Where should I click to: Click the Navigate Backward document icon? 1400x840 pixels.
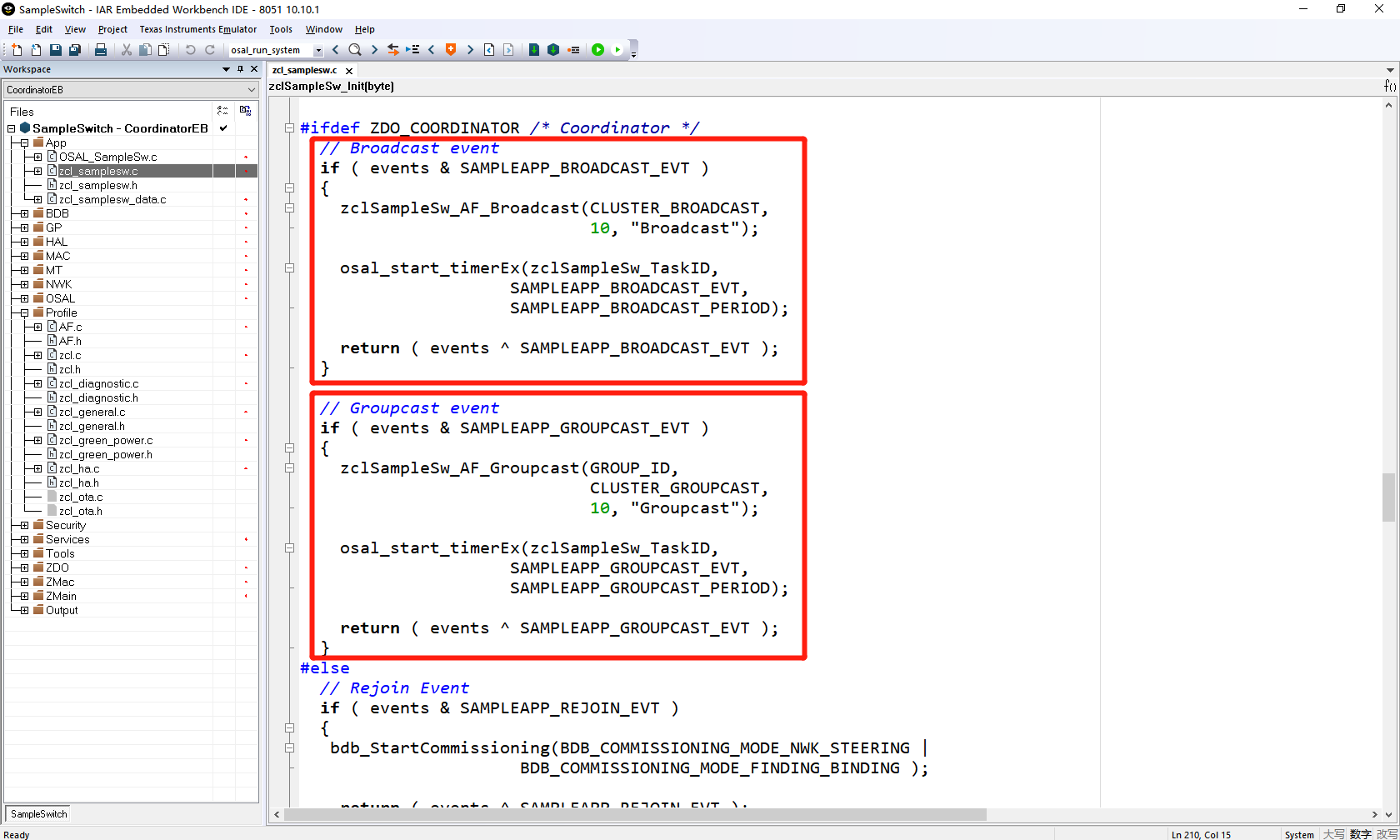[489, 50]
